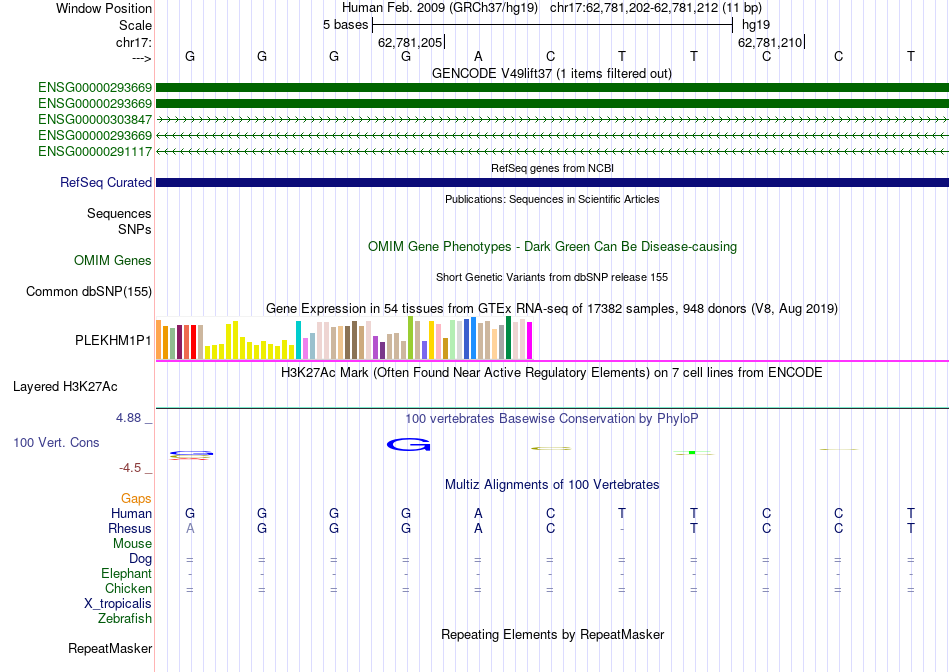The height and width of the screenshot is (672, 950).
Task: Click the right-arrowed ENSG00000303847 intron line
Action: pyautogui.click(x=552, y=119)
